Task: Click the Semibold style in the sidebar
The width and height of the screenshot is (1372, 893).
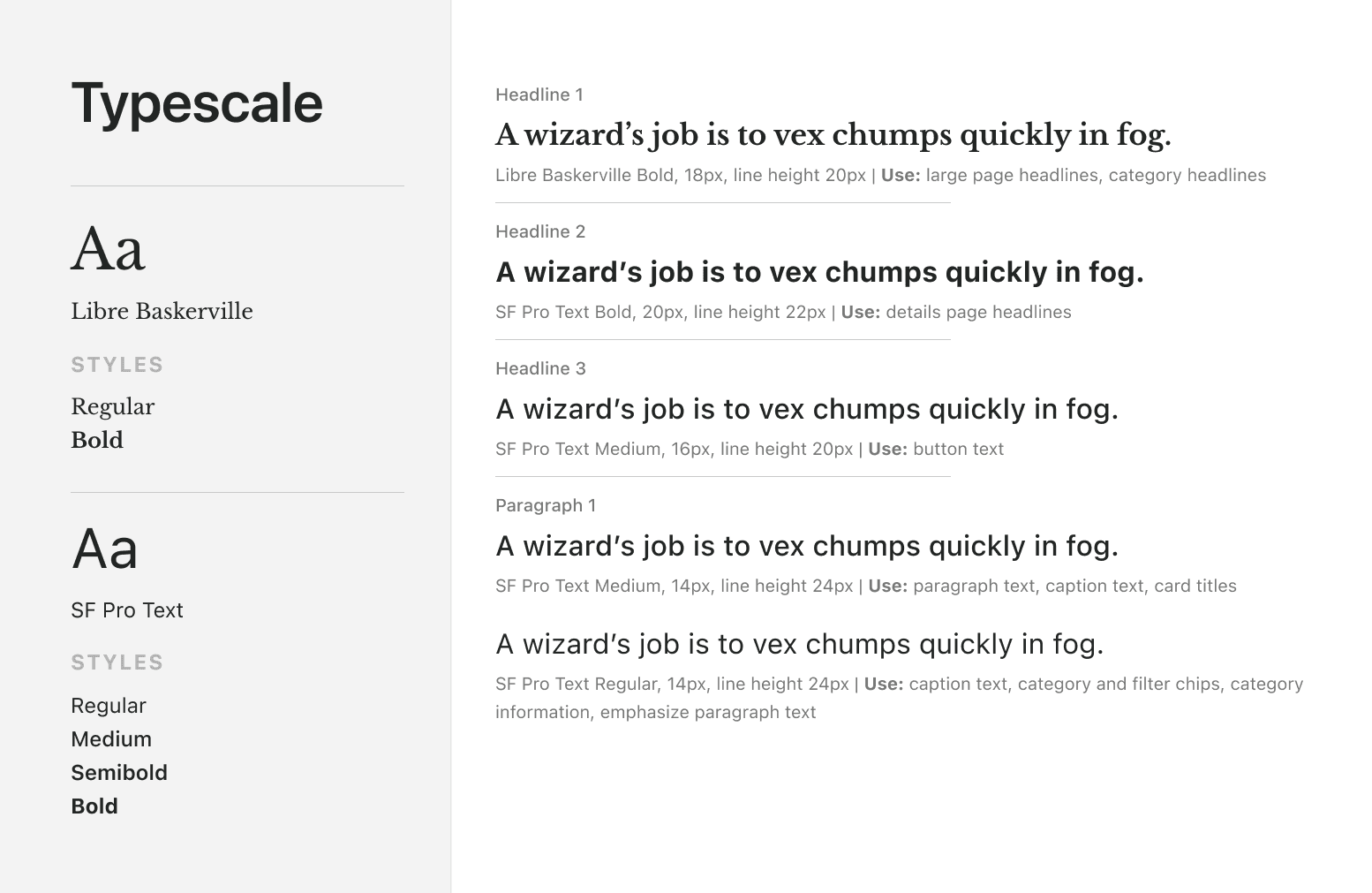Action: coord(119,773)
